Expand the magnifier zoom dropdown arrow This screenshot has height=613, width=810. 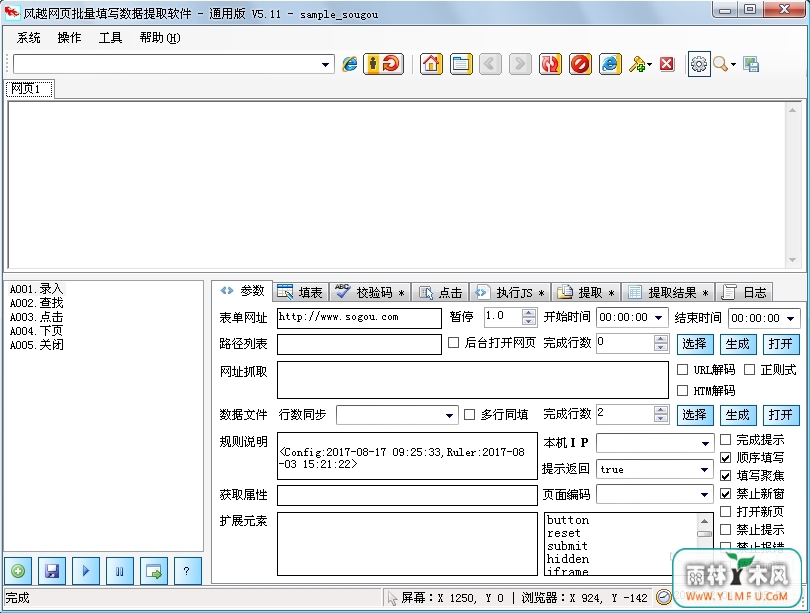point(733,65)
